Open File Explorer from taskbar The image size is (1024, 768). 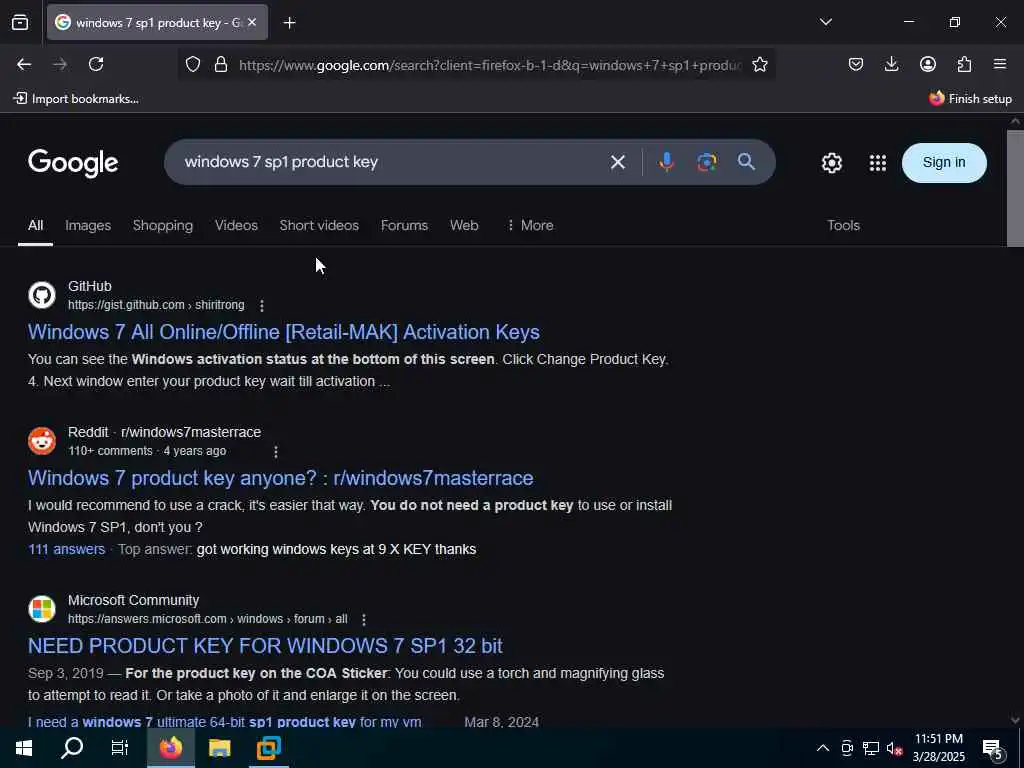(x=219, y=748)
